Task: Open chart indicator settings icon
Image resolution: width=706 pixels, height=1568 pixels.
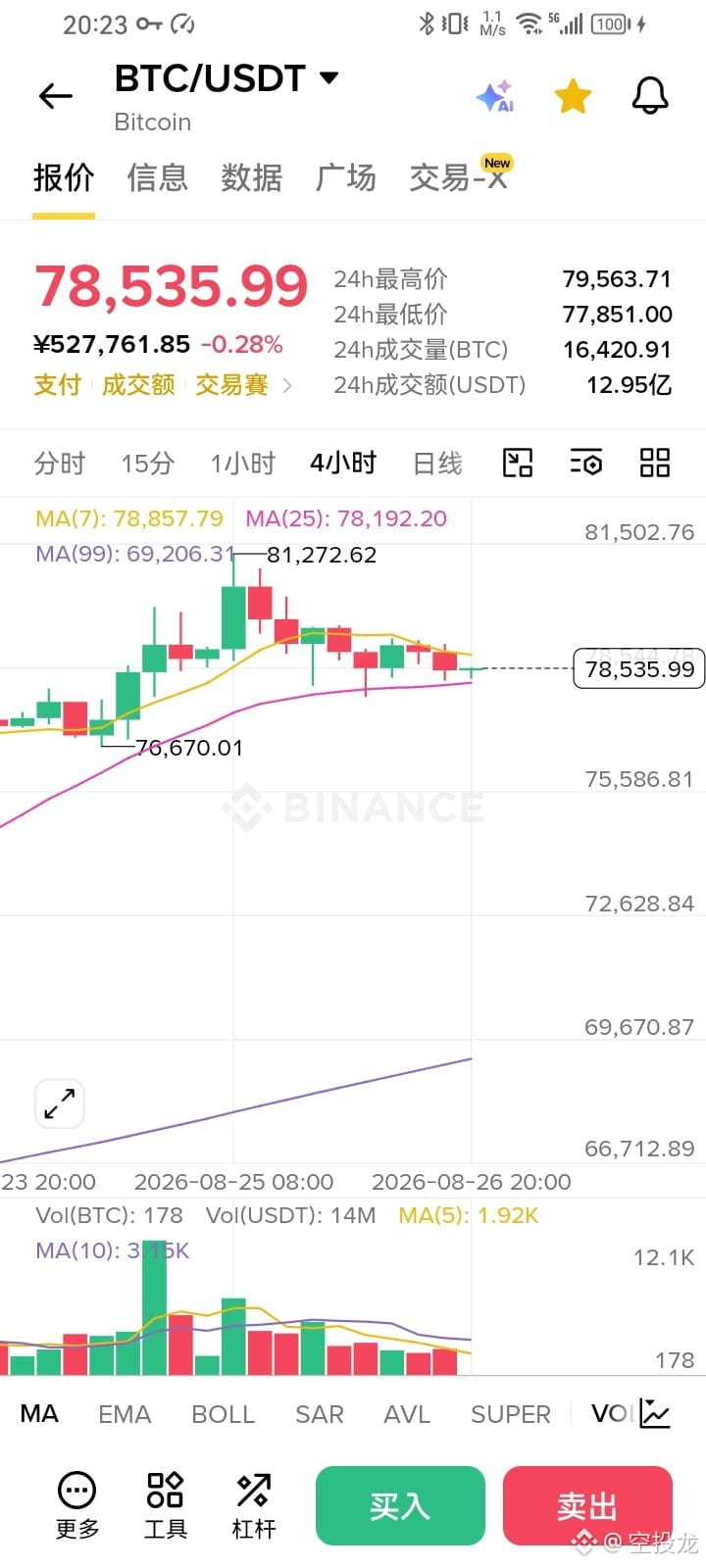Action: [586, 463]
